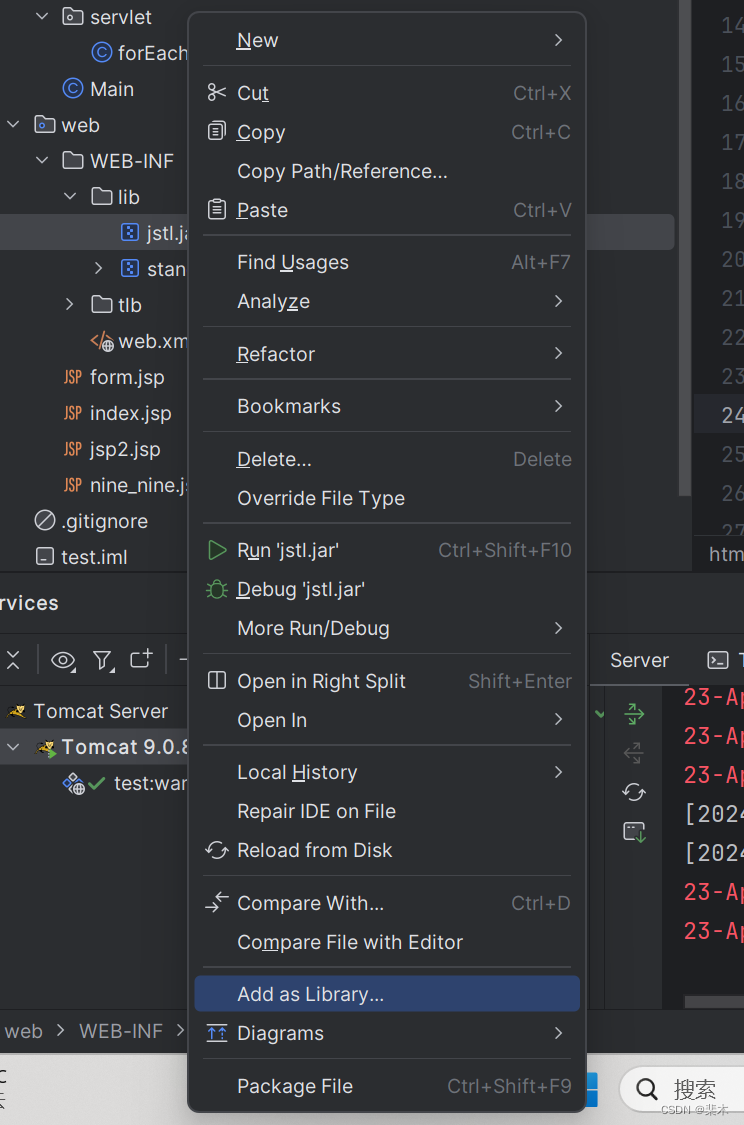Click the test:war artifact icon

[73, 783]
